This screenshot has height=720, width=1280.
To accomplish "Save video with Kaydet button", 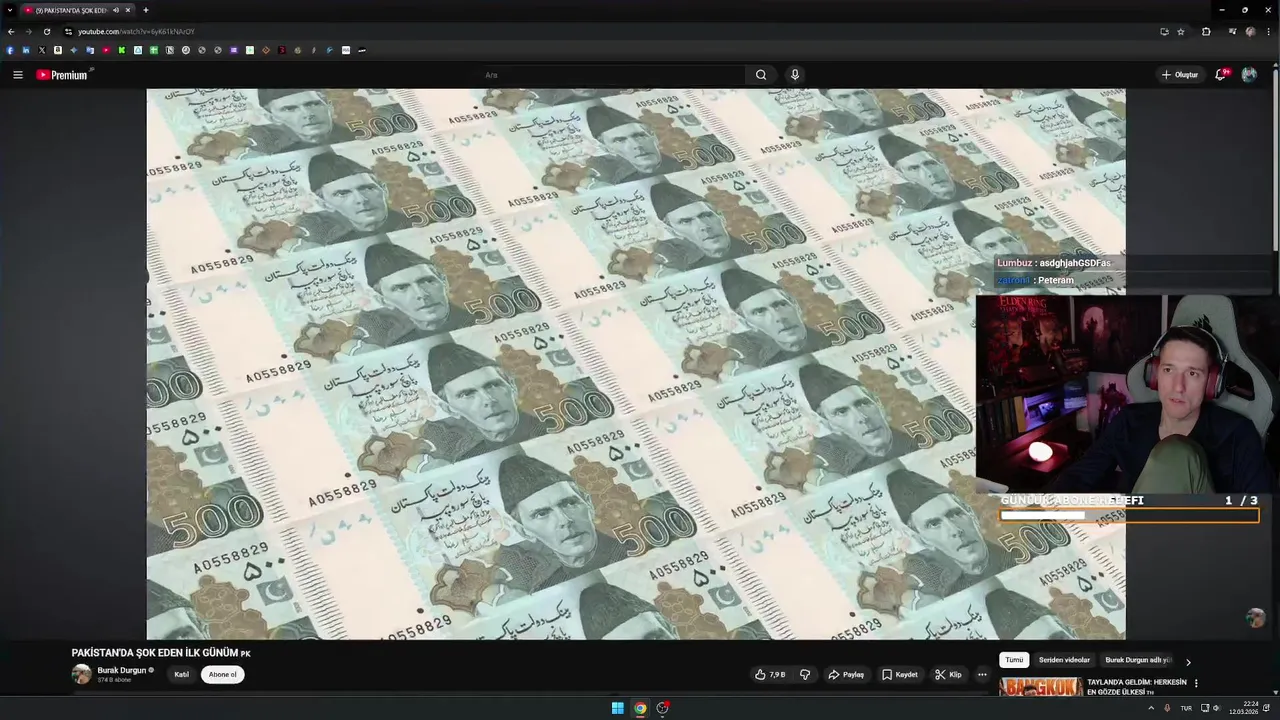I will [900, 675].
